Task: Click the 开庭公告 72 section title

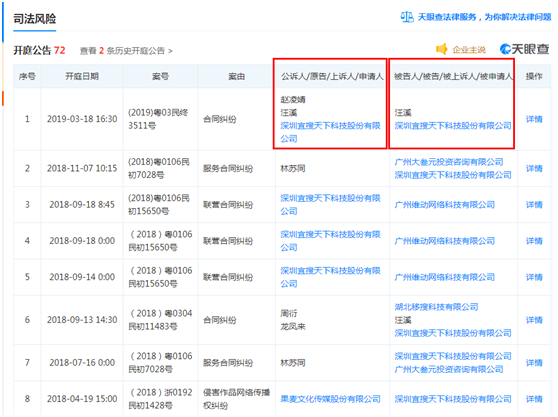Action: click(39, 51)
